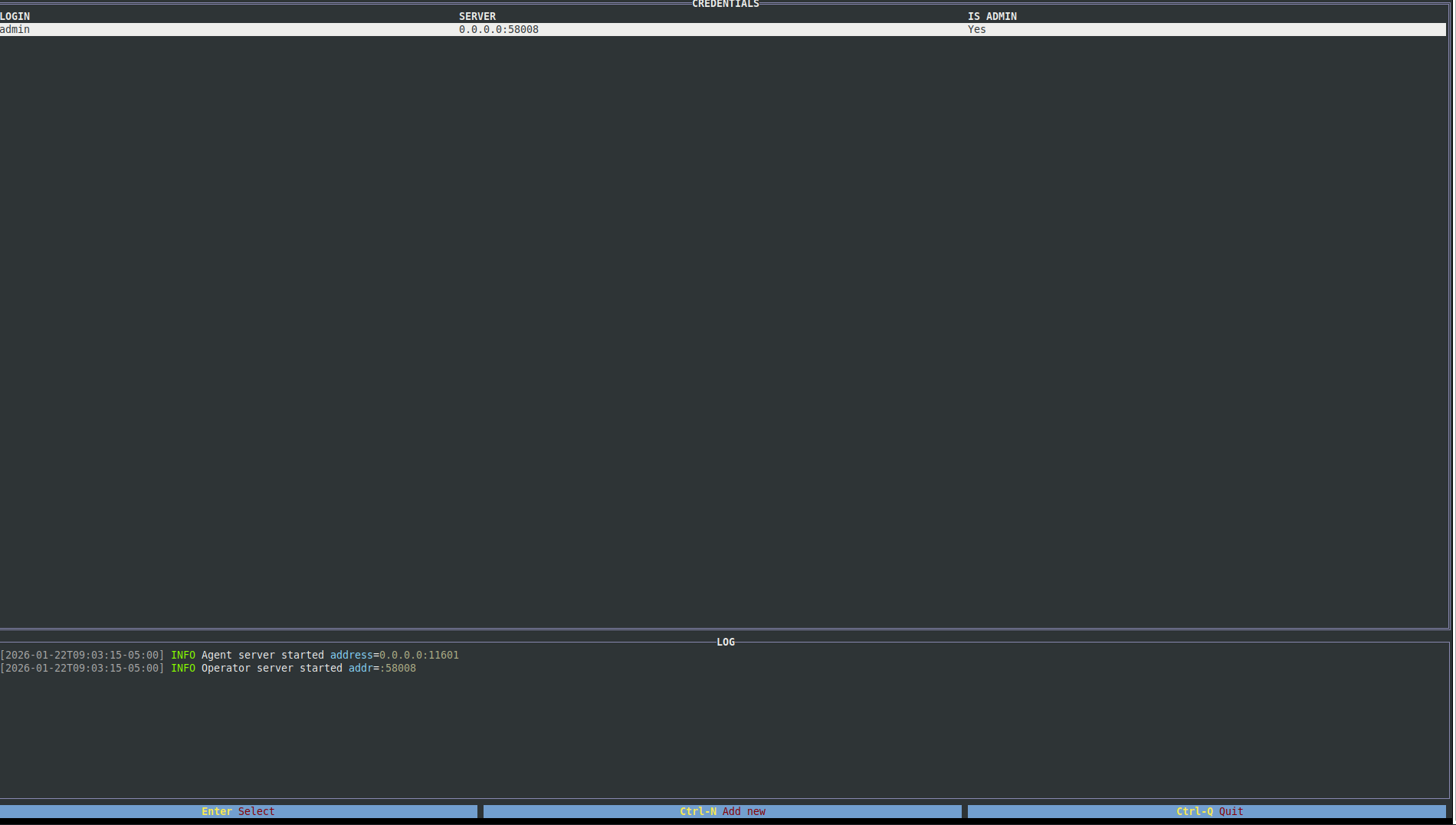
Task: Focus the CREDENTIALS panel title
Action: coord(725,5)
